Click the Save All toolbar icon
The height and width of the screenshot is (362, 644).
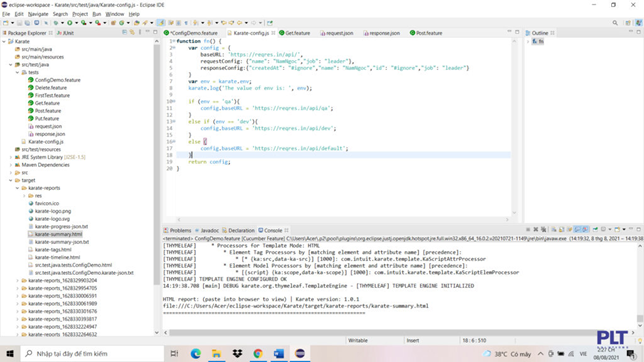(x=27, y=23)
